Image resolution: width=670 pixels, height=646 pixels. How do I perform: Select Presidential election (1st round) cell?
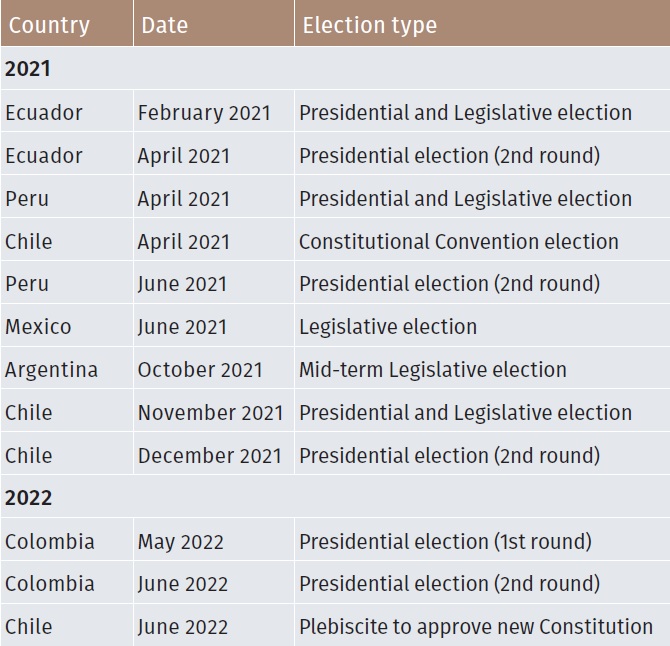point(482,540)
